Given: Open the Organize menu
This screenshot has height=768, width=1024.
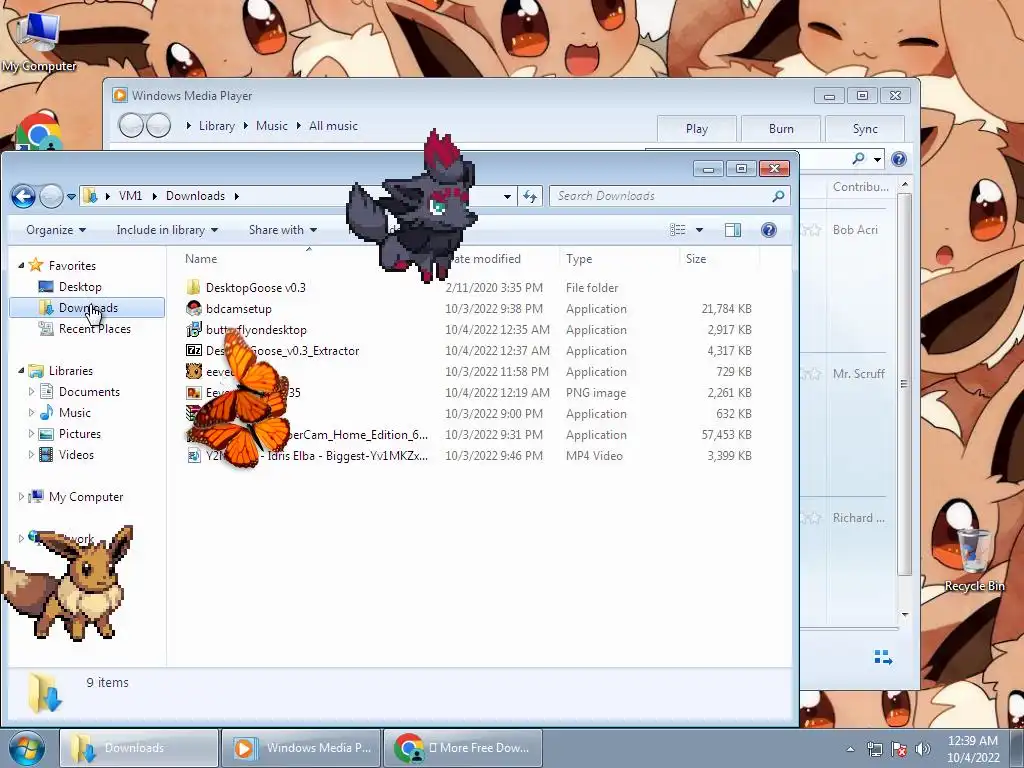Looking at the screenshot, I should [56, 230].
